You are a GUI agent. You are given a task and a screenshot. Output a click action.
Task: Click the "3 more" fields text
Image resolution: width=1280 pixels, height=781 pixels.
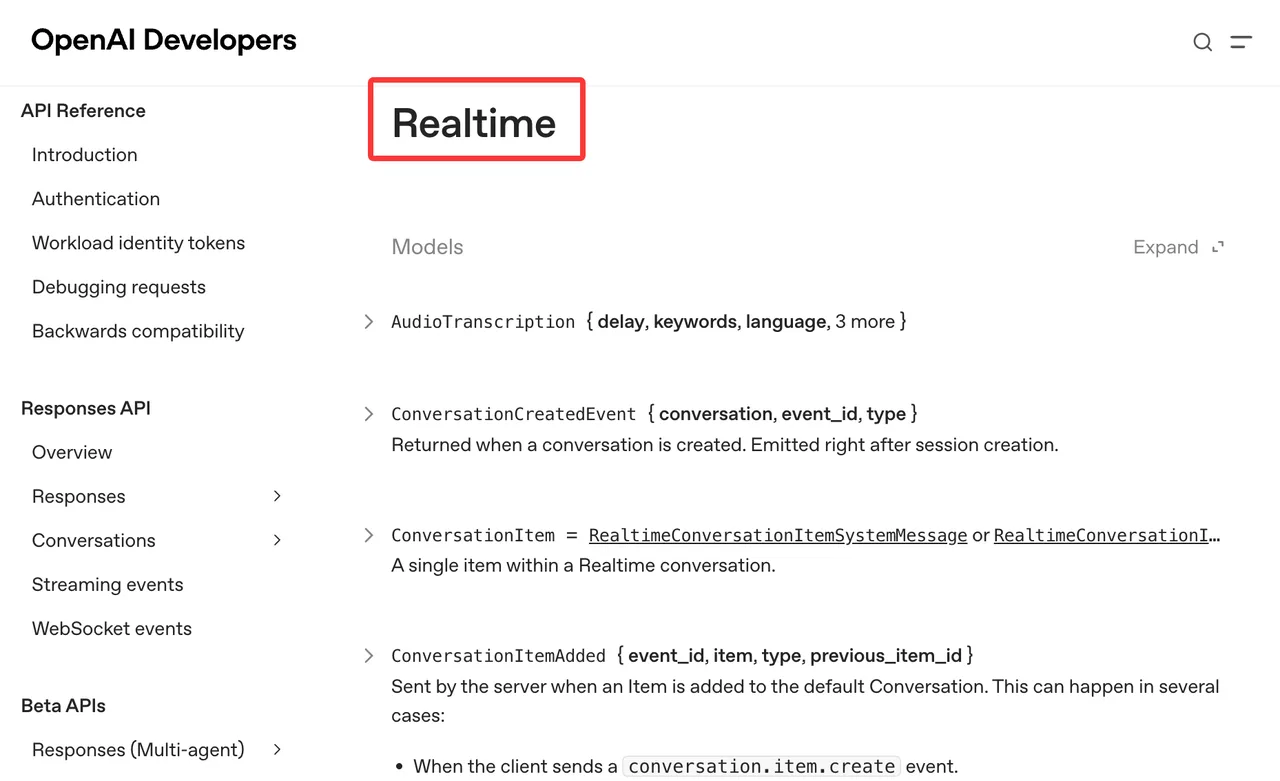(x=865, y=322)
